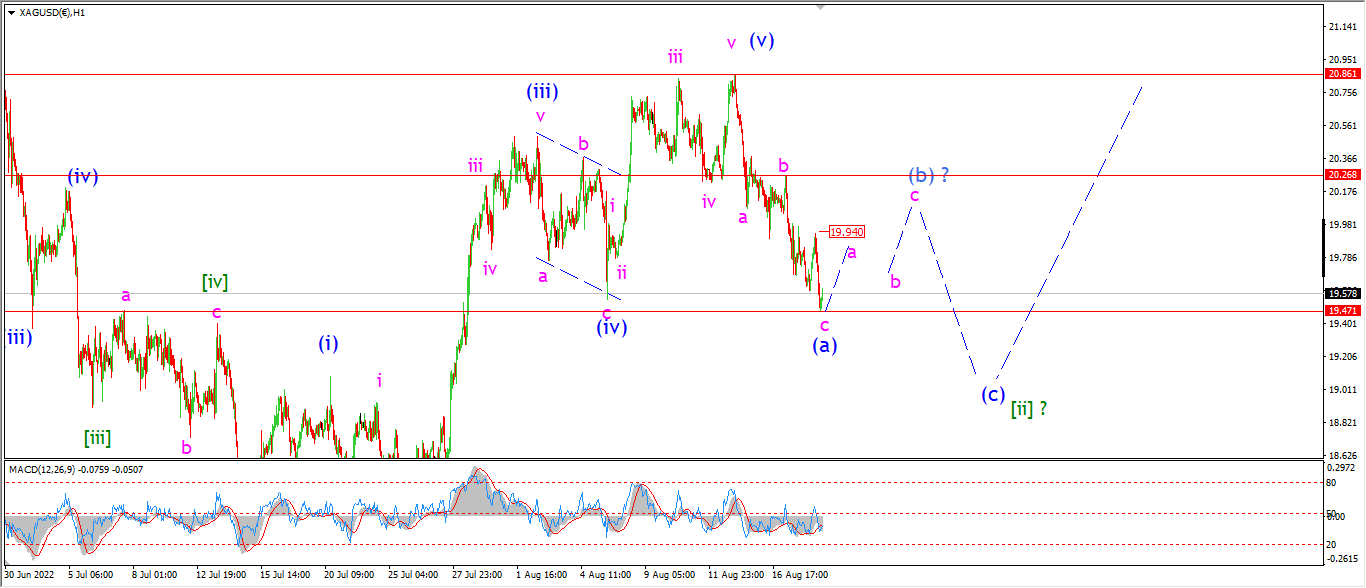This screenshot has height=588, width=1366.
Task: Click the green "[iv]" wave label
Action: [x=215, y=282]
